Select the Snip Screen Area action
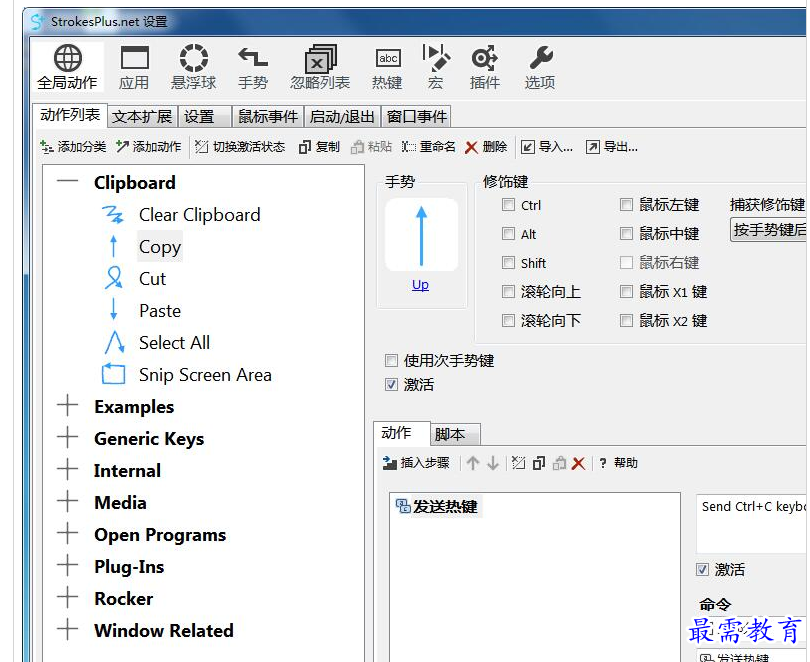The width and height of the screenshot is (810, 662). pyautogui.click(x=205, y=375)
